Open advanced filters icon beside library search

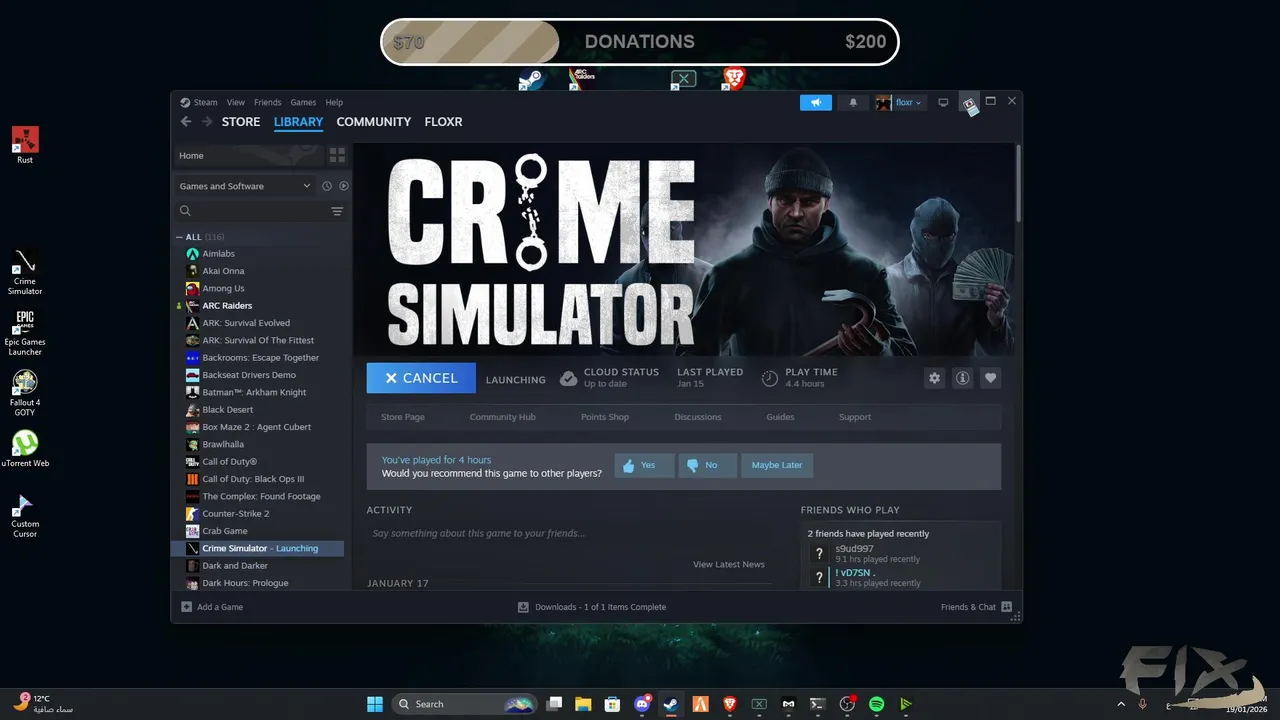[337, 211]
